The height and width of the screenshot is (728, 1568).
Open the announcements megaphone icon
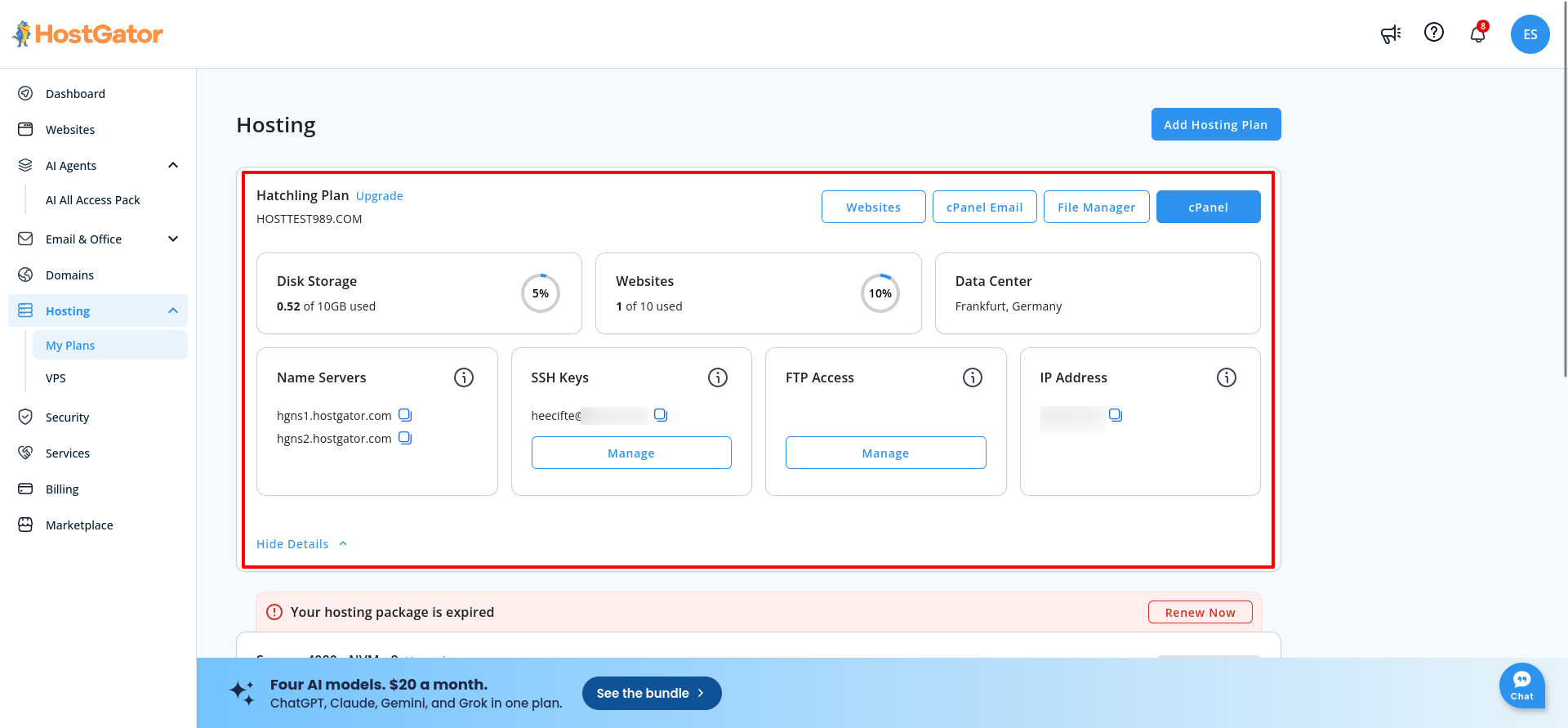1391,33
